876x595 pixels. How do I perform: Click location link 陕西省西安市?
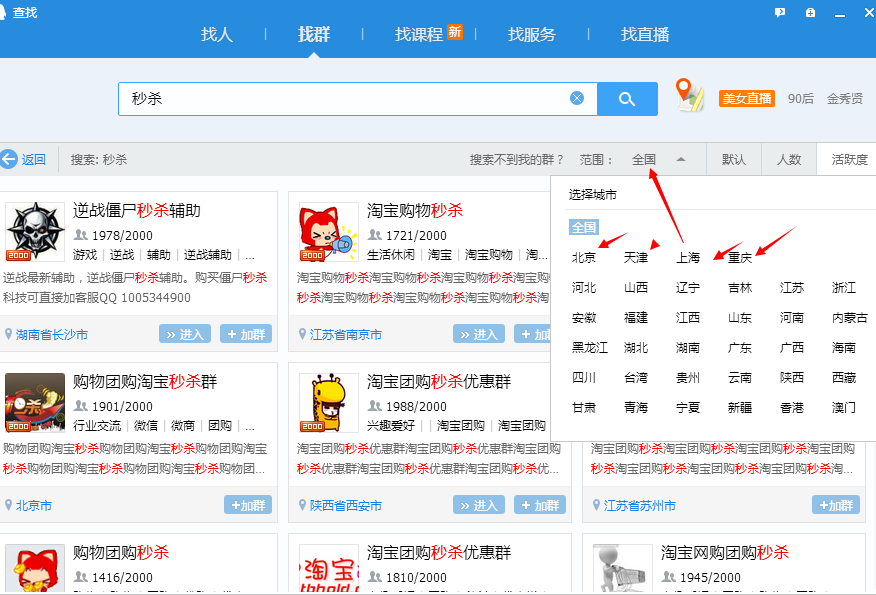click(x=346, y=506)
